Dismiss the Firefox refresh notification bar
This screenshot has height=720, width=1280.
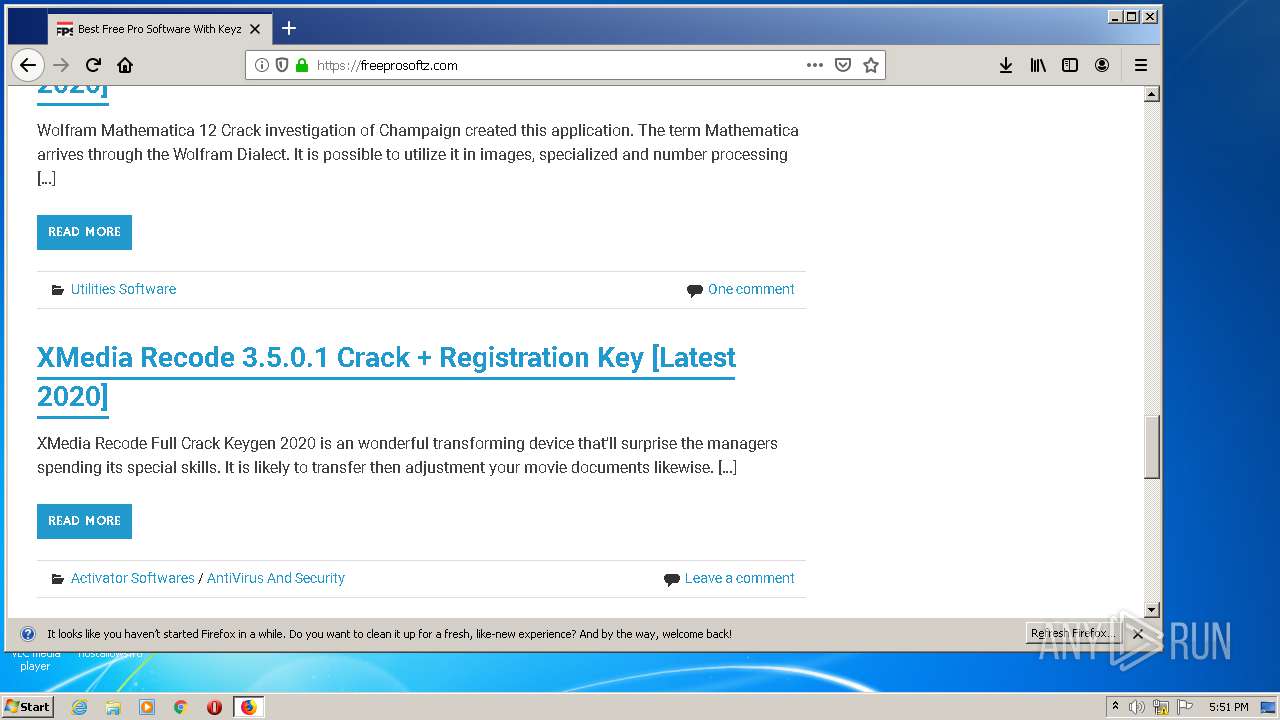pyautogui.click(x=1138, y=634)
